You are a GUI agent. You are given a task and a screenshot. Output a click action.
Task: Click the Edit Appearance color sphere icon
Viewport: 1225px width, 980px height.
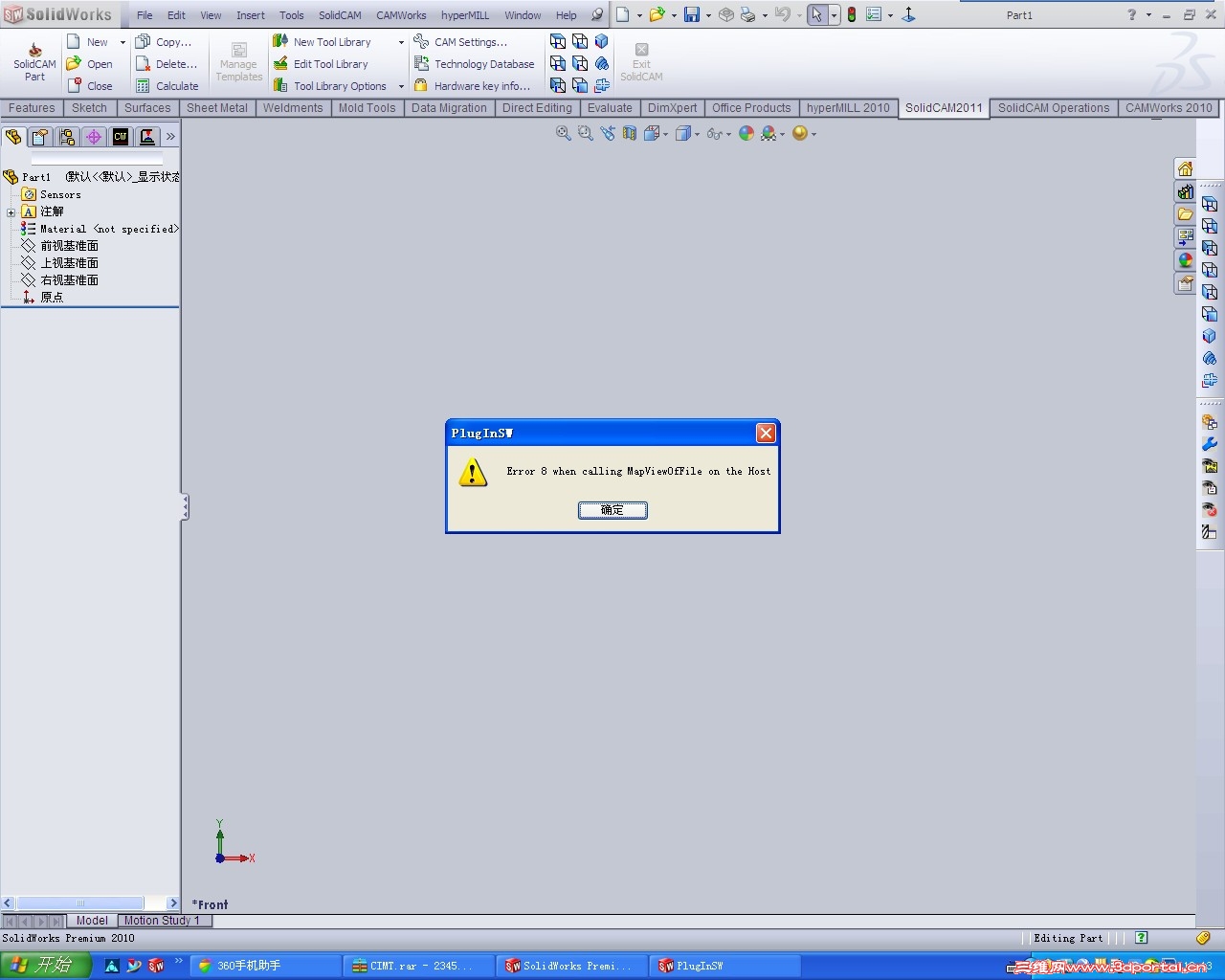pos(746,134)
